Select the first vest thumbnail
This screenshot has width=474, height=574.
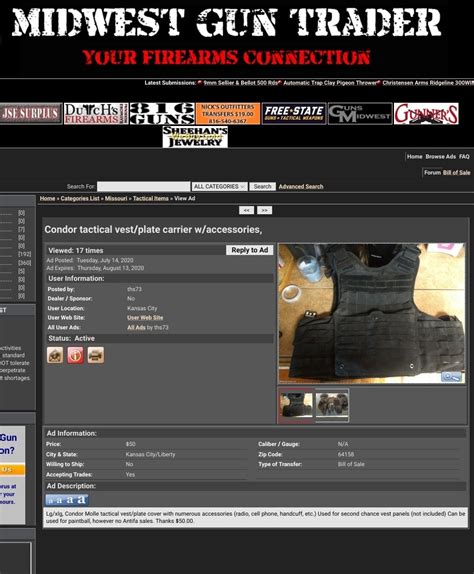(x=296, y=405)
